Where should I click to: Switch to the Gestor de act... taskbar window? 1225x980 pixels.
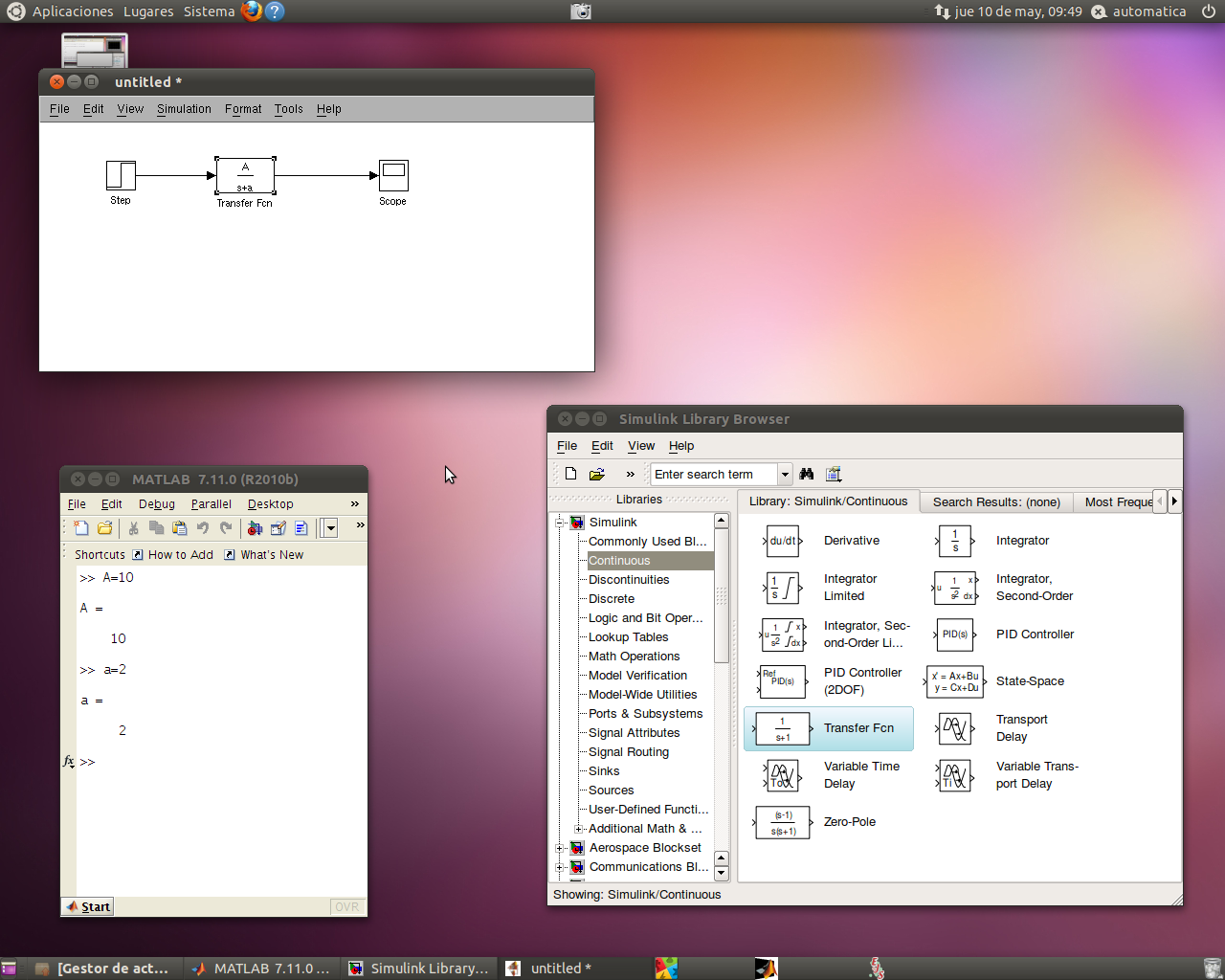102,969
